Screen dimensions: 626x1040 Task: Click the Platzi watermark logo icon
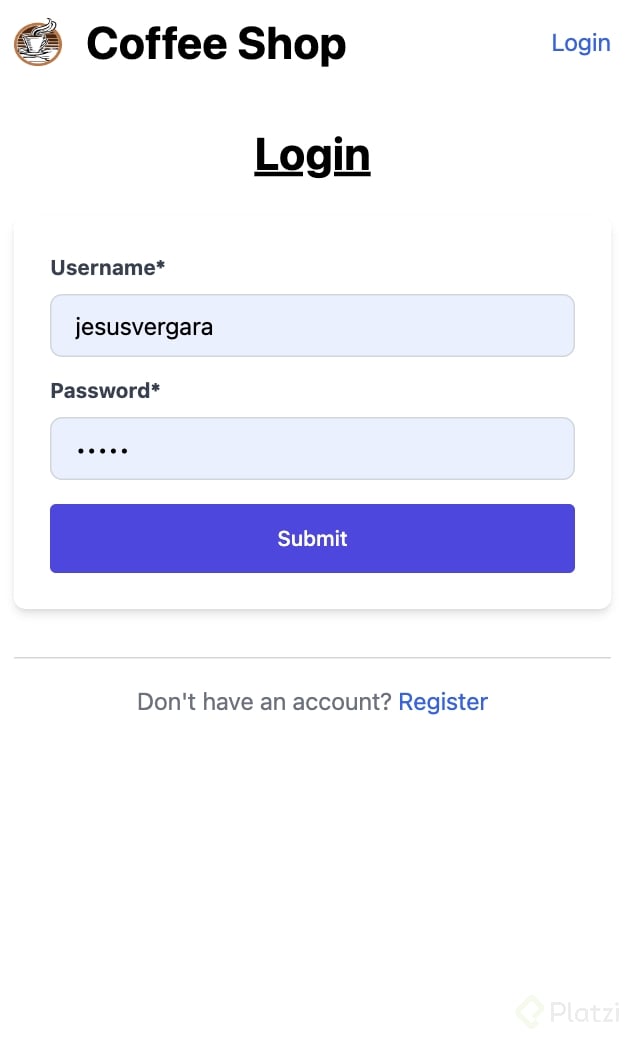[530, 1012]
